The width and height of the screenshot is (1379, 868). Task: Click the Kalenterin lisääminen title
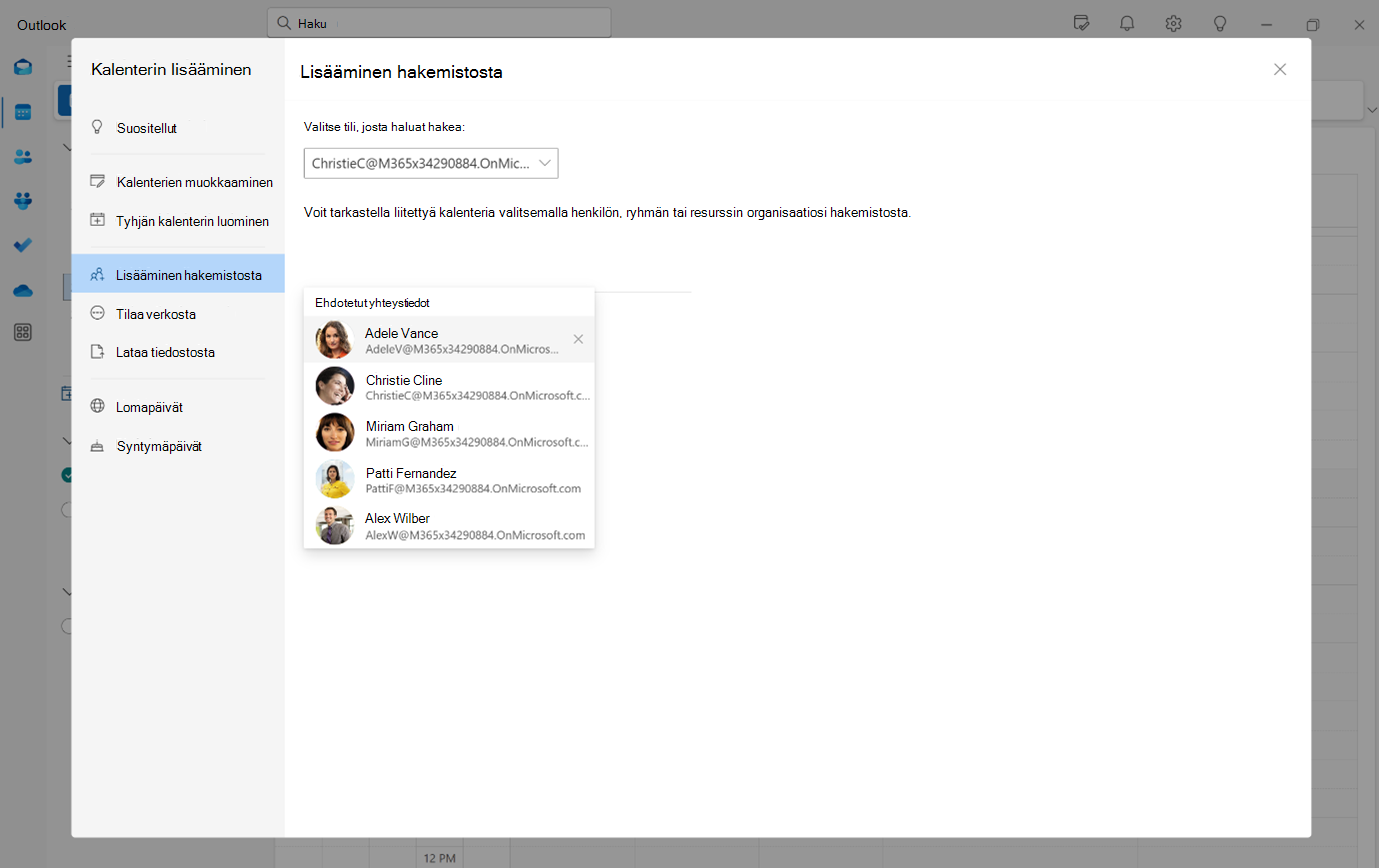coord(171,69)
